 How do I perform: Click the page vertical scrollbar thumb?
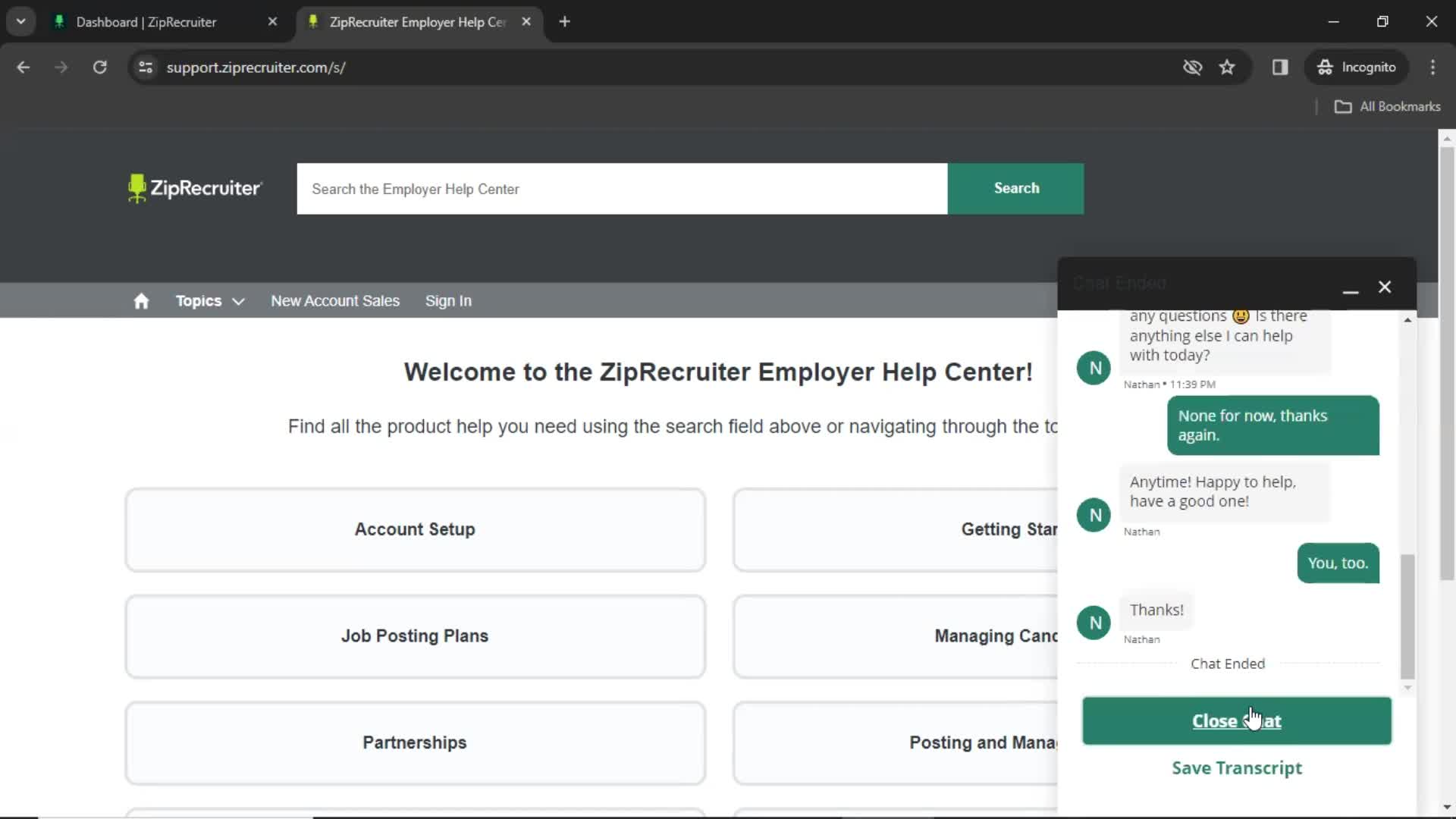1447,364
